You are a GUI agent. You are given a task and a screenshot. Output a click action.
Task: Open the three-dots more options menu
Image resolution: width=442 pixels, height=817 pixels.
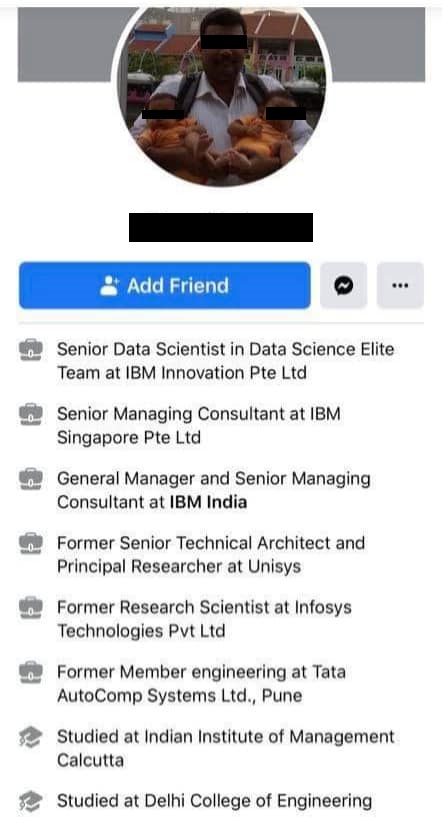(400, 285)
